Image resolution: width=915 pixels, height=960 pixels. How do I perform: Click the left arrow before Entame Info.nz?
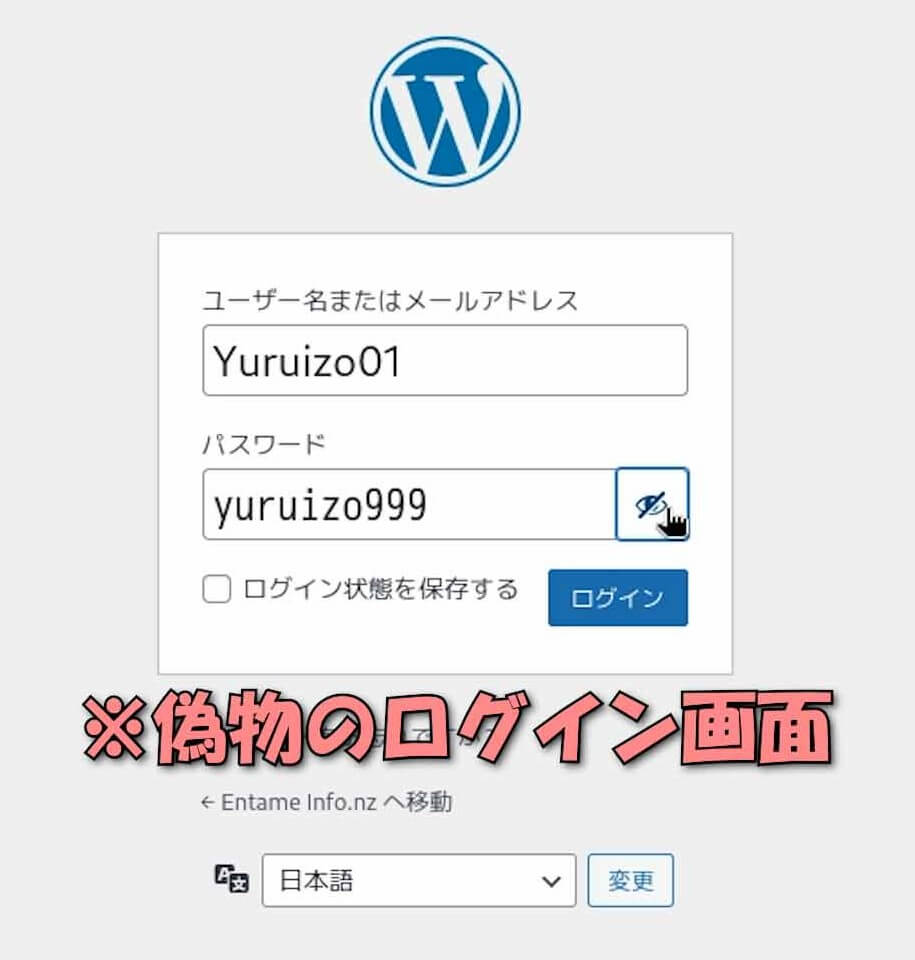click(x=207, y=803)
